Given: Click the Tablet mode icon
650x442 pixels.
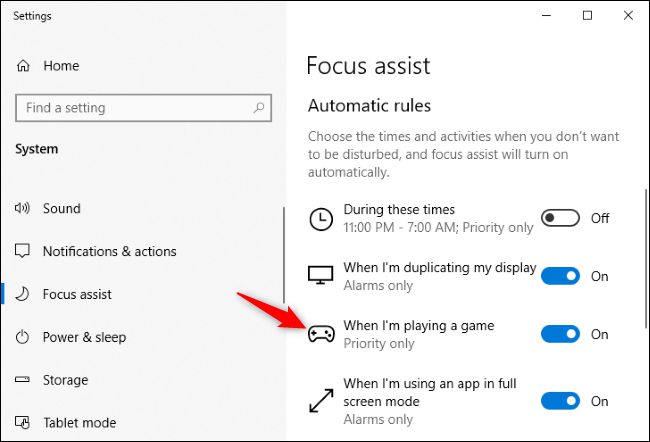Looking at the screenshot, I should [22, 423].
